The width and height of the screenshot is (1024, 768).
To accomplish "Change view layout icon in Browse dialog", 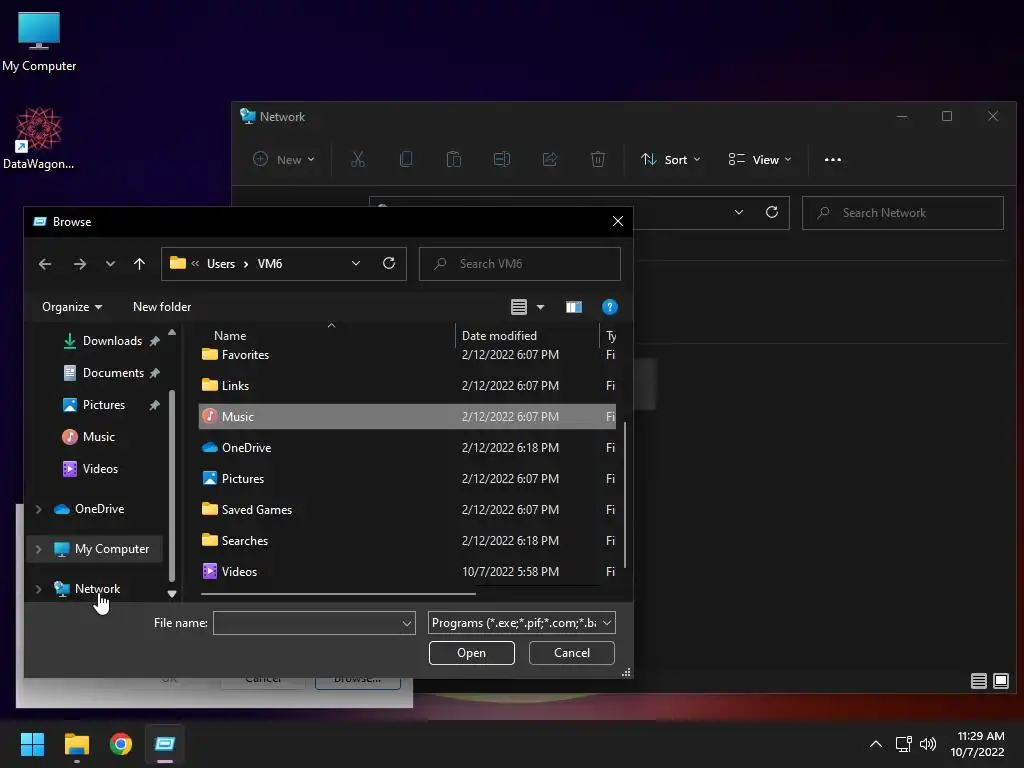I will coord(519,307).
